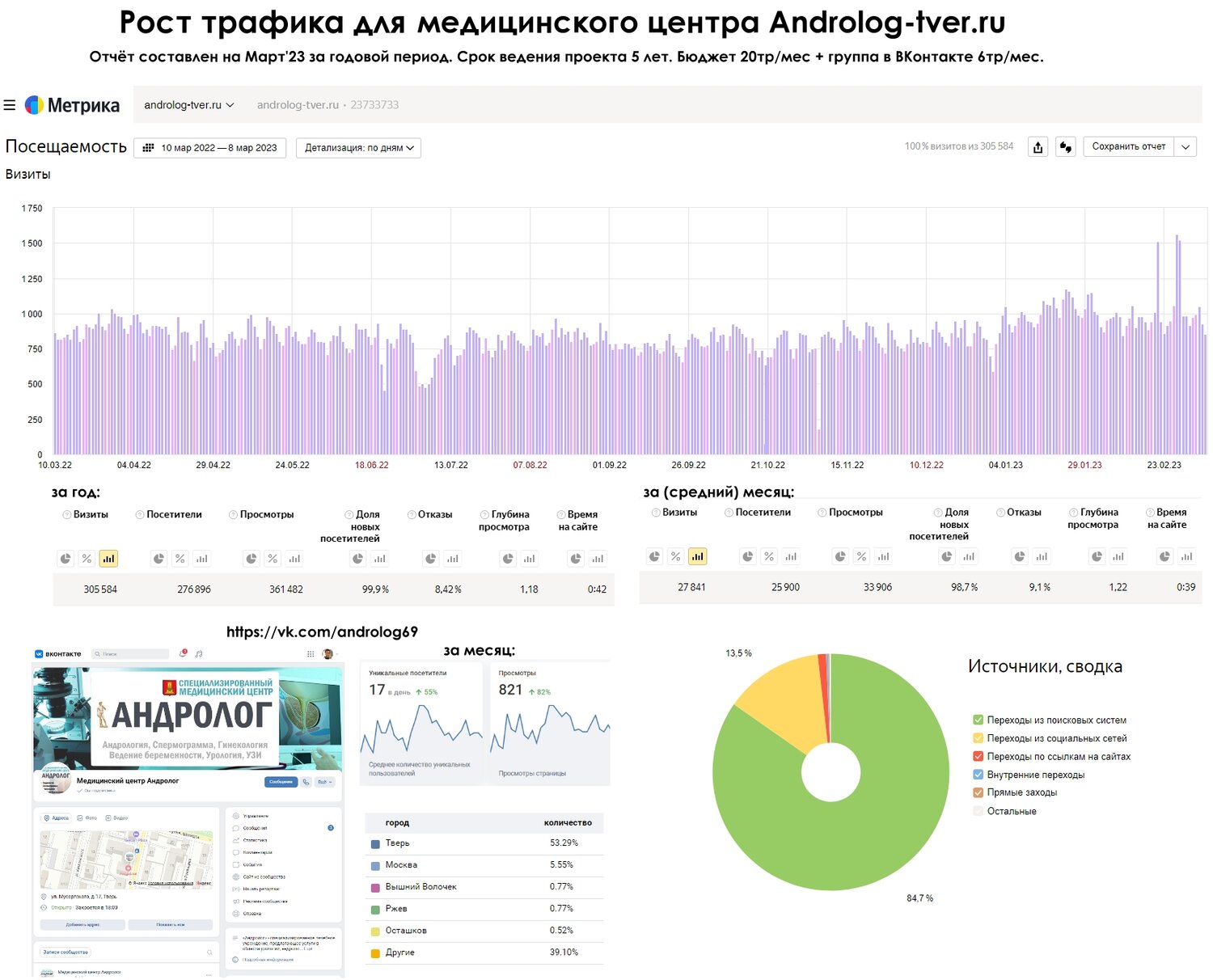Image resolution: width=1213 pixels, height=980 pixels.
Task: Select percent view for yearly Визиты
Action: click(x=87, y=559)
